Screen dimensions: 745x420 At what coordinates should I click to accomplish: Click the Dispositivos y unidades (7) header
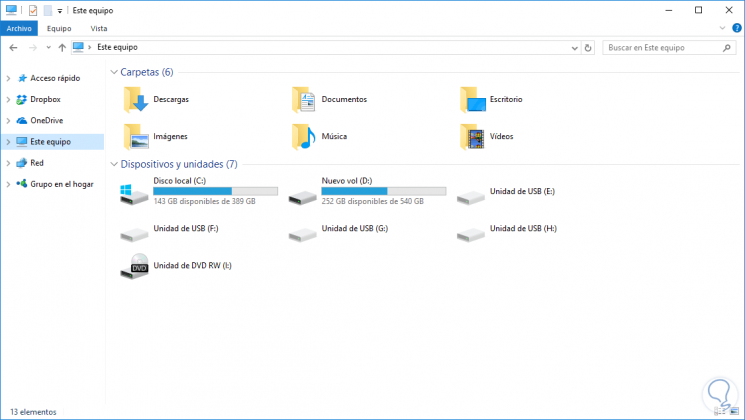coord(179,164)
